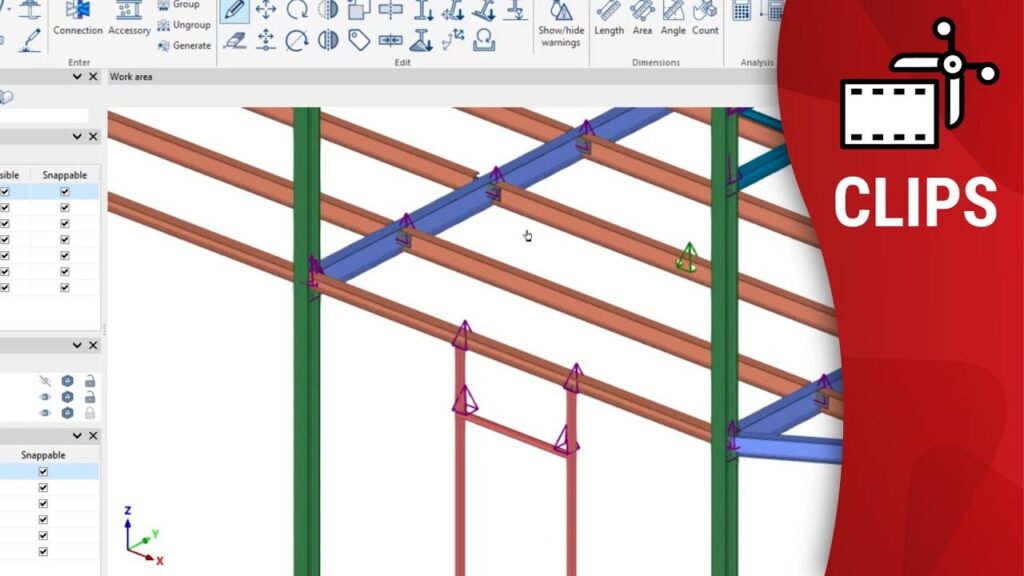Viewport: 1024px width, 576px height.
Task: Toggle the first Snappable checkbox in the bottom panel
Action: (43, 471)
